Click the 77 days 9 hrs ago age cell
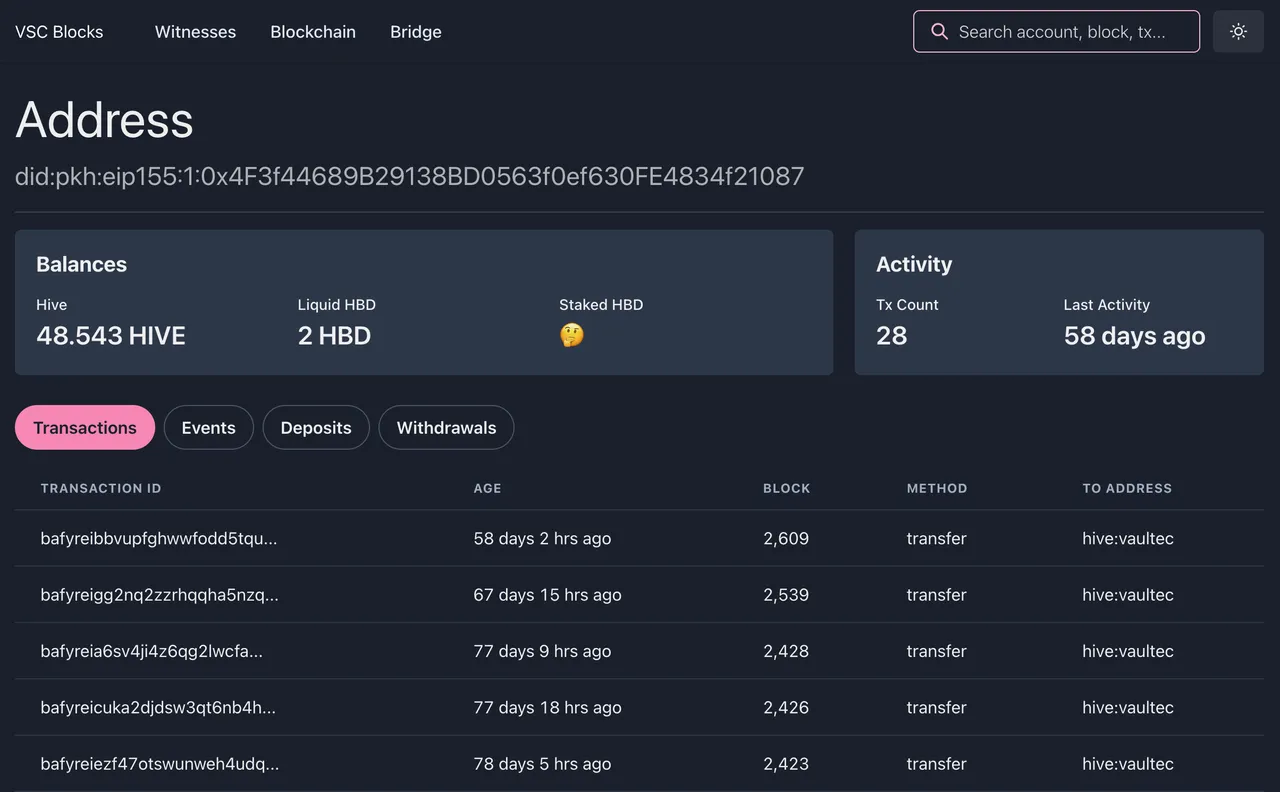The width and height of the screenshot is (1280, 792). tap(542, 651)
